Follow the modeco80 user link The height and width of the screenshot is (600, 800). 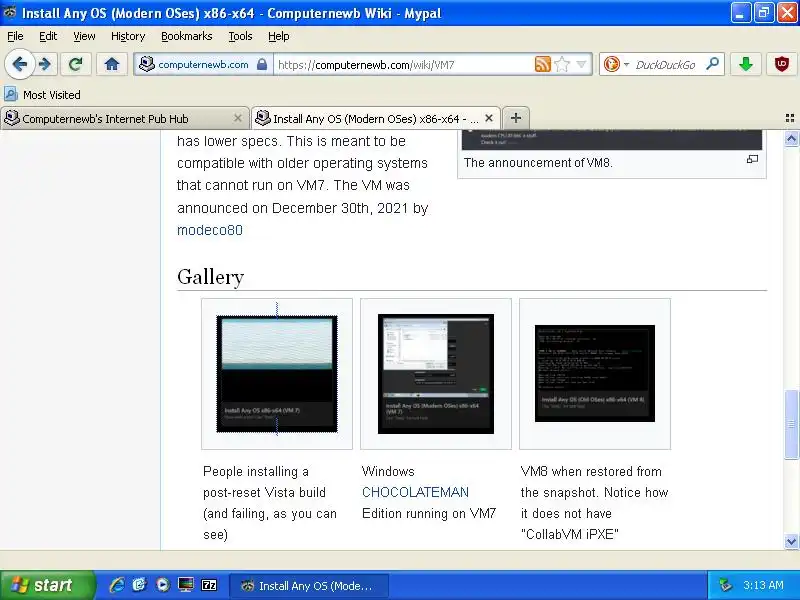tap(210, 230)
